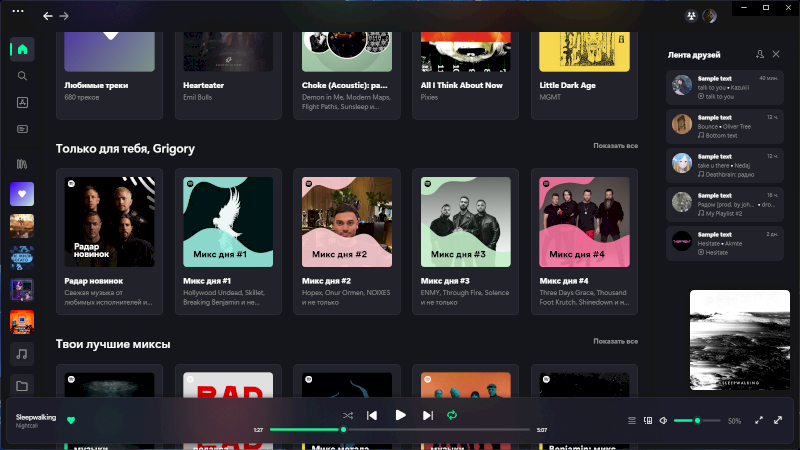Image resolution: width=800 pixels, height=450 pixels.
Task: Open the folder icon in the sidebar
Action: point(22,386)
